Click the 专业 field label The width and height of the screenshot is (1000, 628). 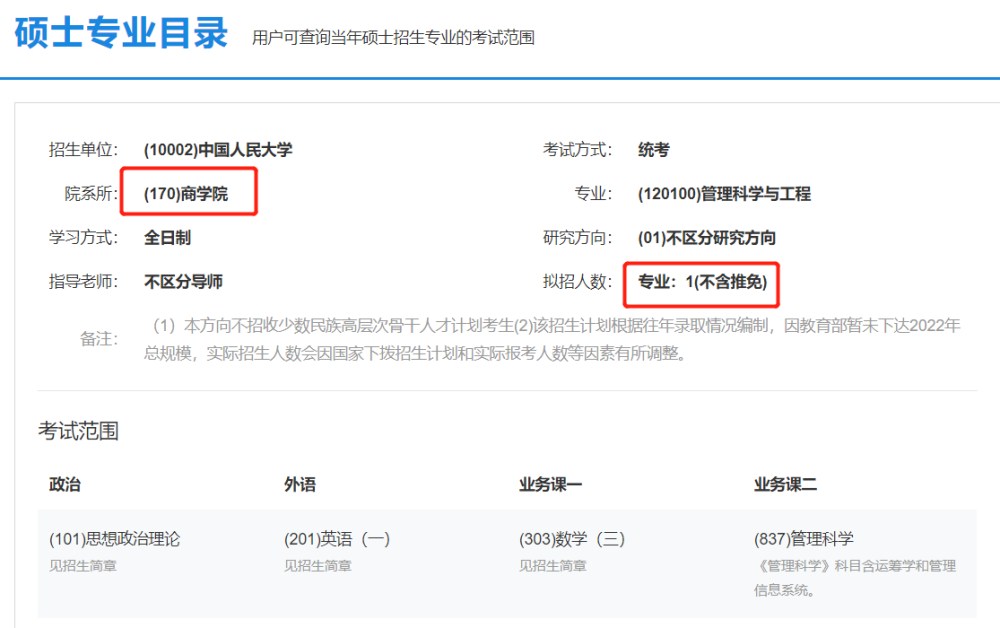(x=593, y=194)
